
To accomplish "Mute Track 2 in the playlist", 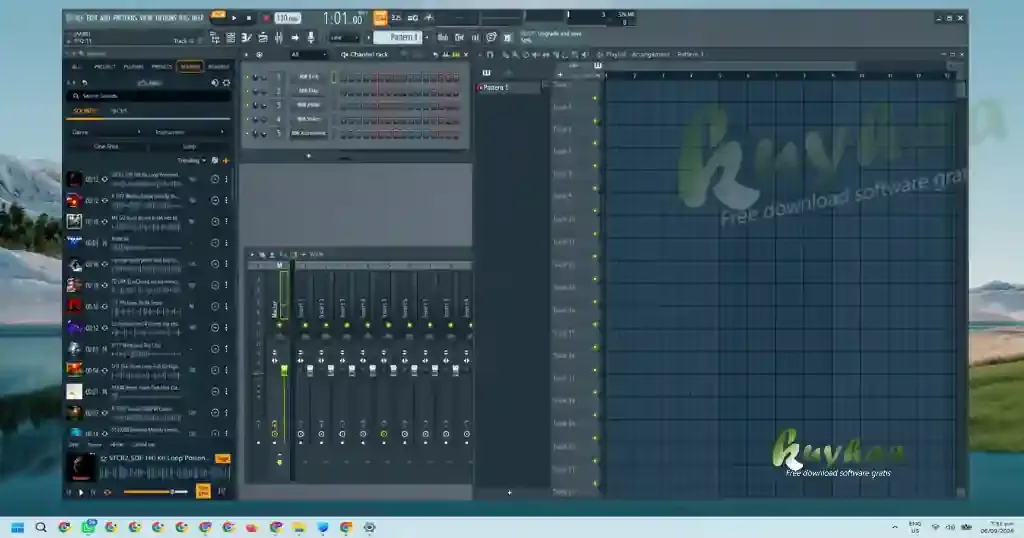I will (595, 121).
